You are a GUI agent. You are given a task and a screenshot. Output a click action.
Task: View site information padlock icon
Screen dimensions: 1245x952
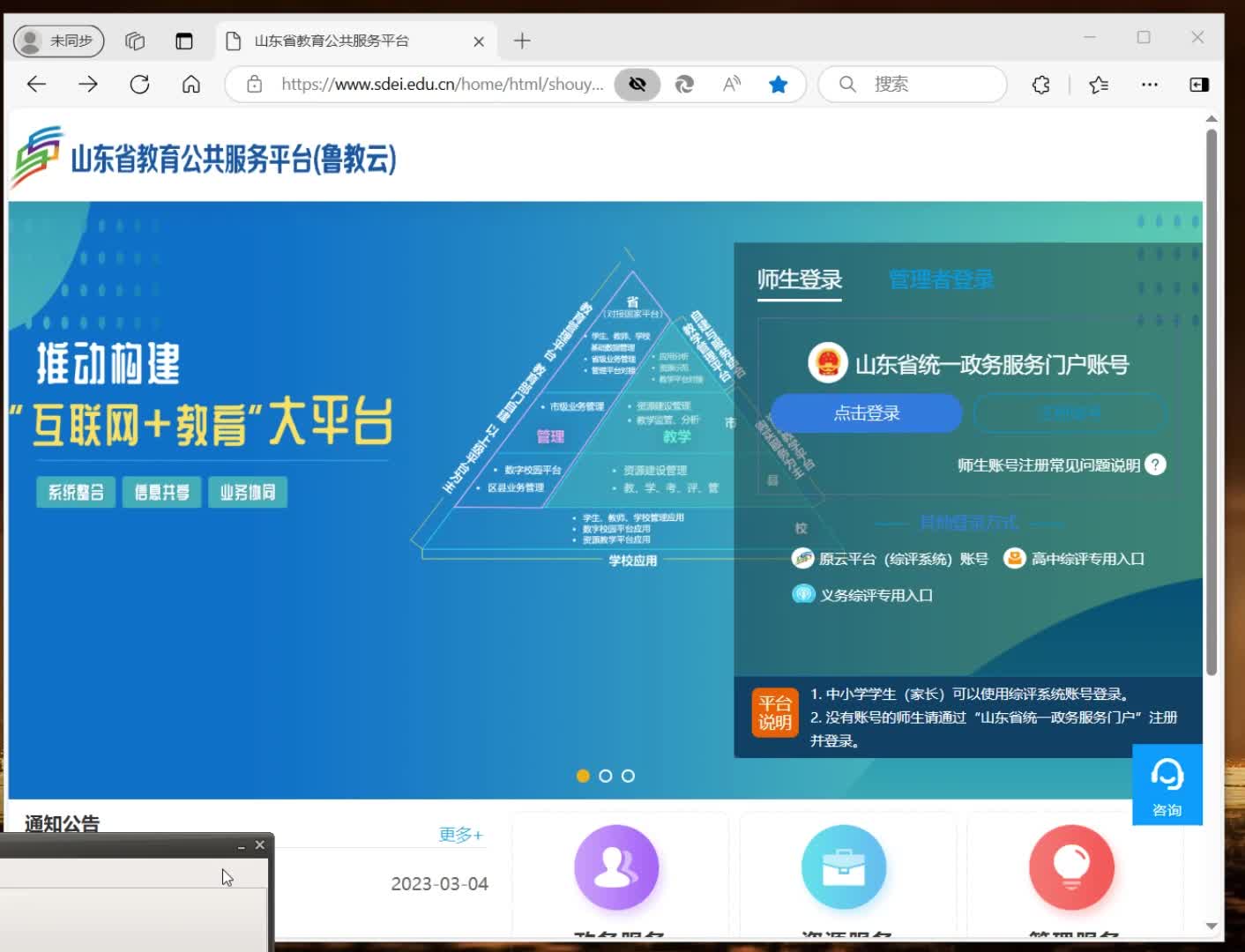coord(254,85)
